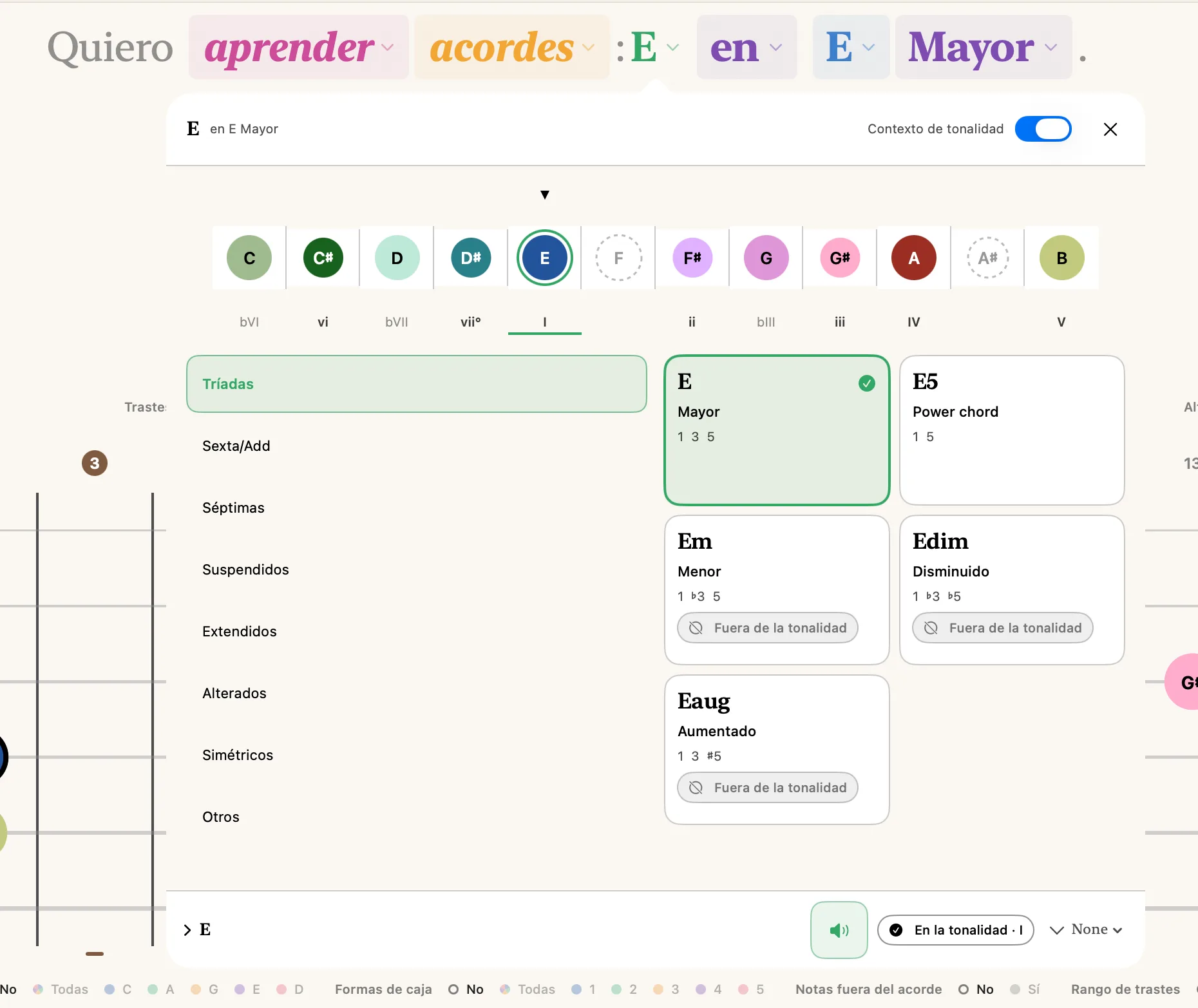Viewport: 1198px width, 1008px height.
Task: Select the B root note circle
Action: (1062, 258)
